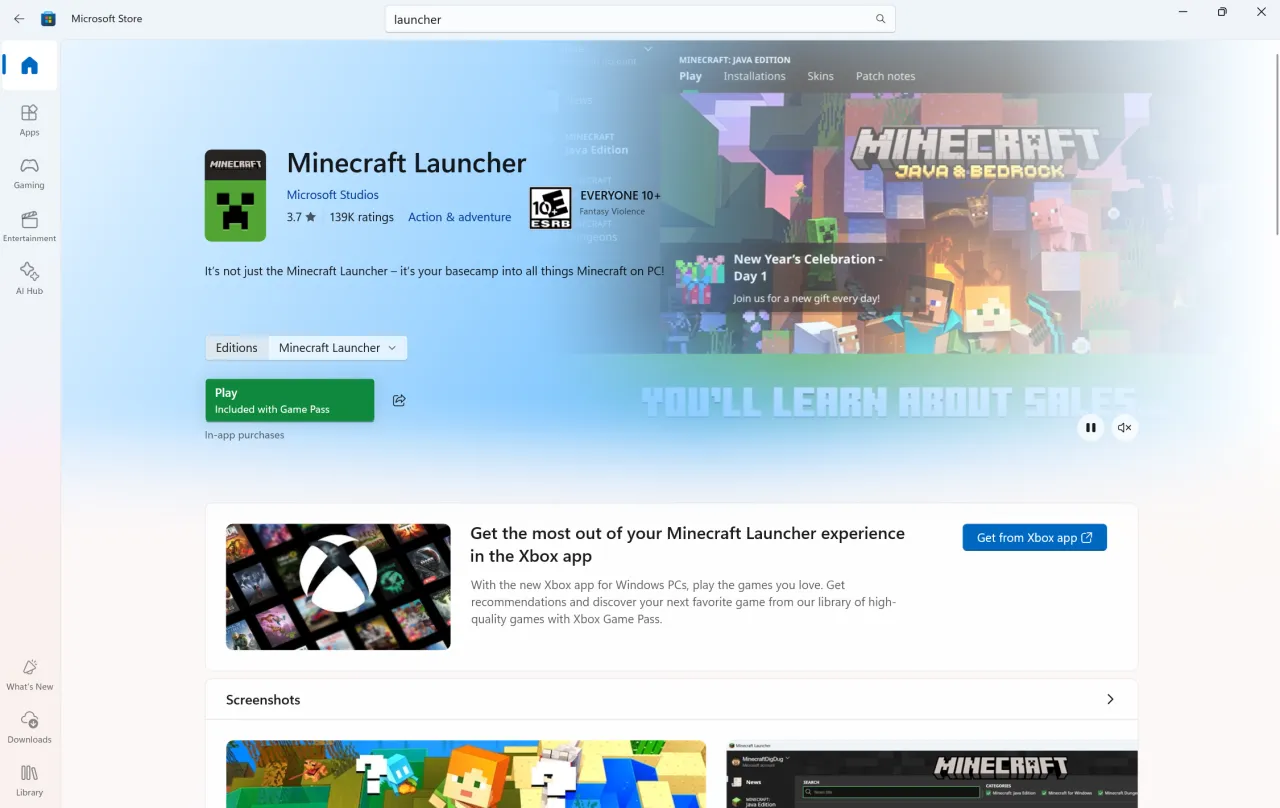
Task: Open the Apps section in the sidebar
Action: coord(29,120)
